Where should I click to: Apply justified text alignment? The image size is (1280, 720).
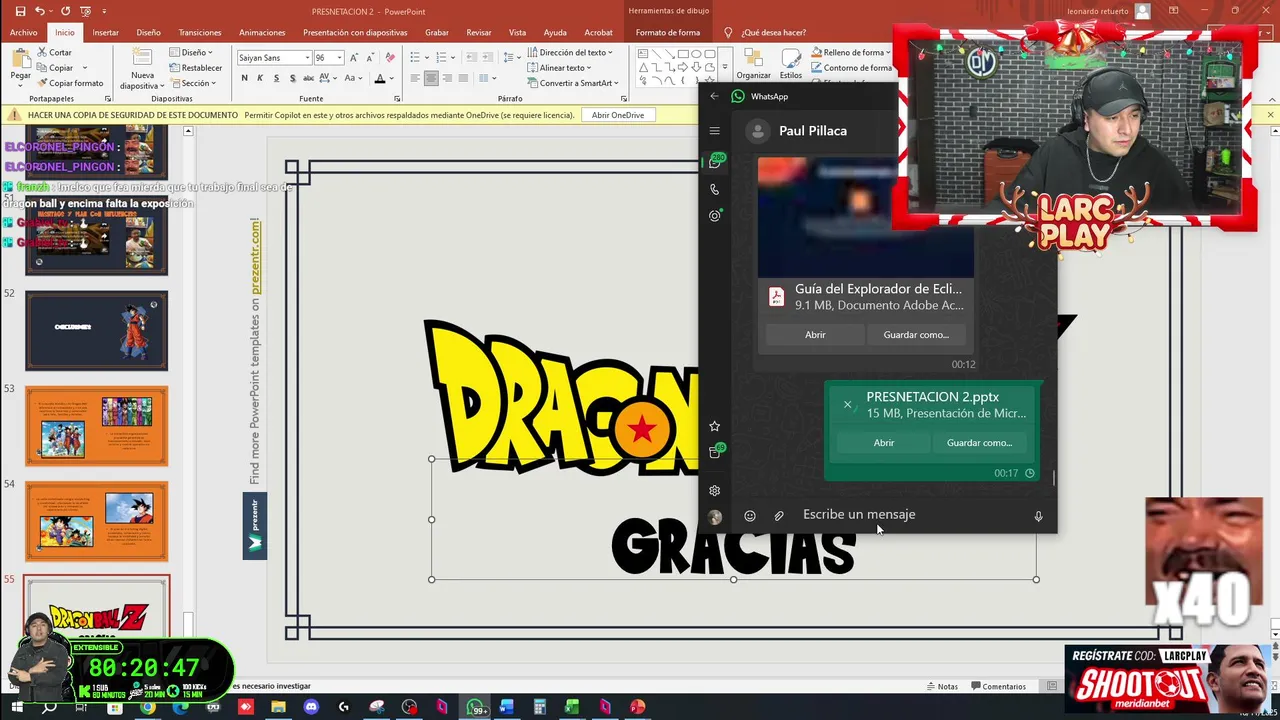pyautogui.click(x=463, y=78)
